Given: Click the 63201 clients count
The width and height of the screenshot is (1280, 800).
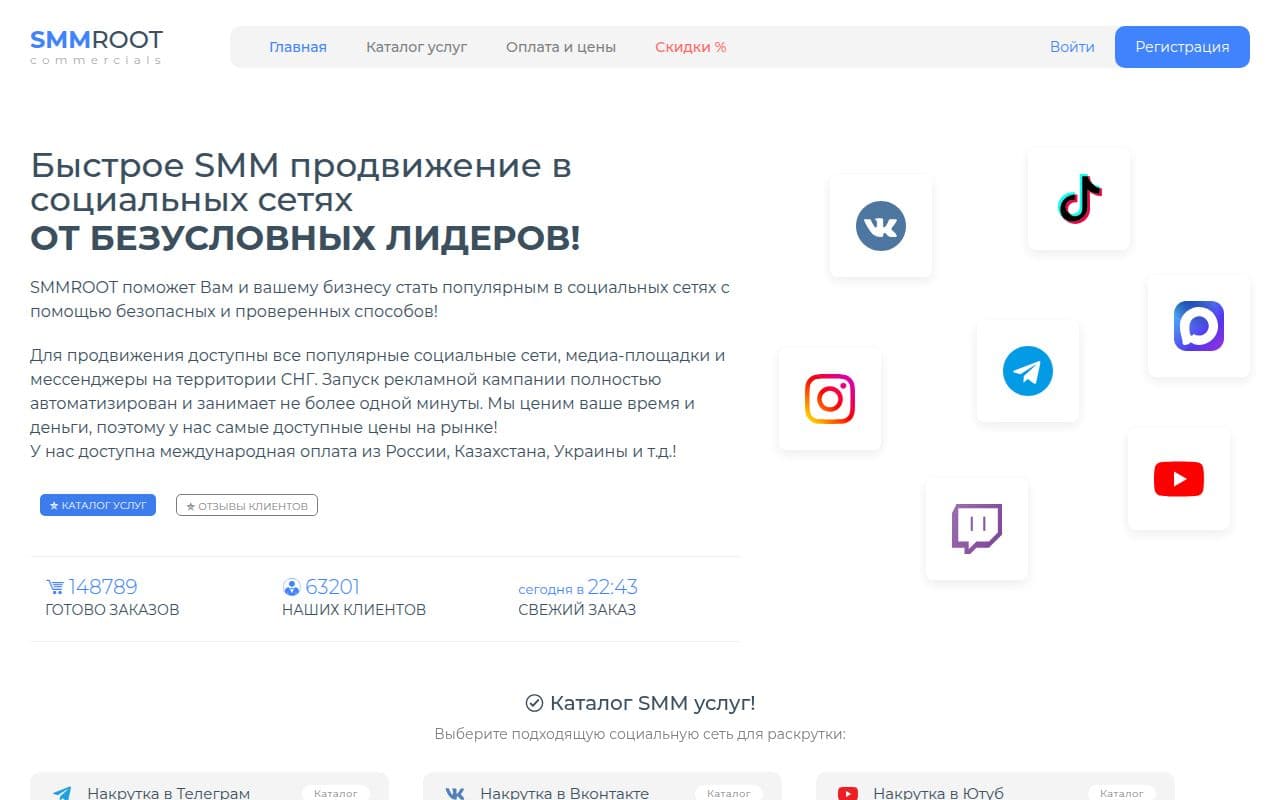Looking at the screenshot, I should [x=332, y=587].
